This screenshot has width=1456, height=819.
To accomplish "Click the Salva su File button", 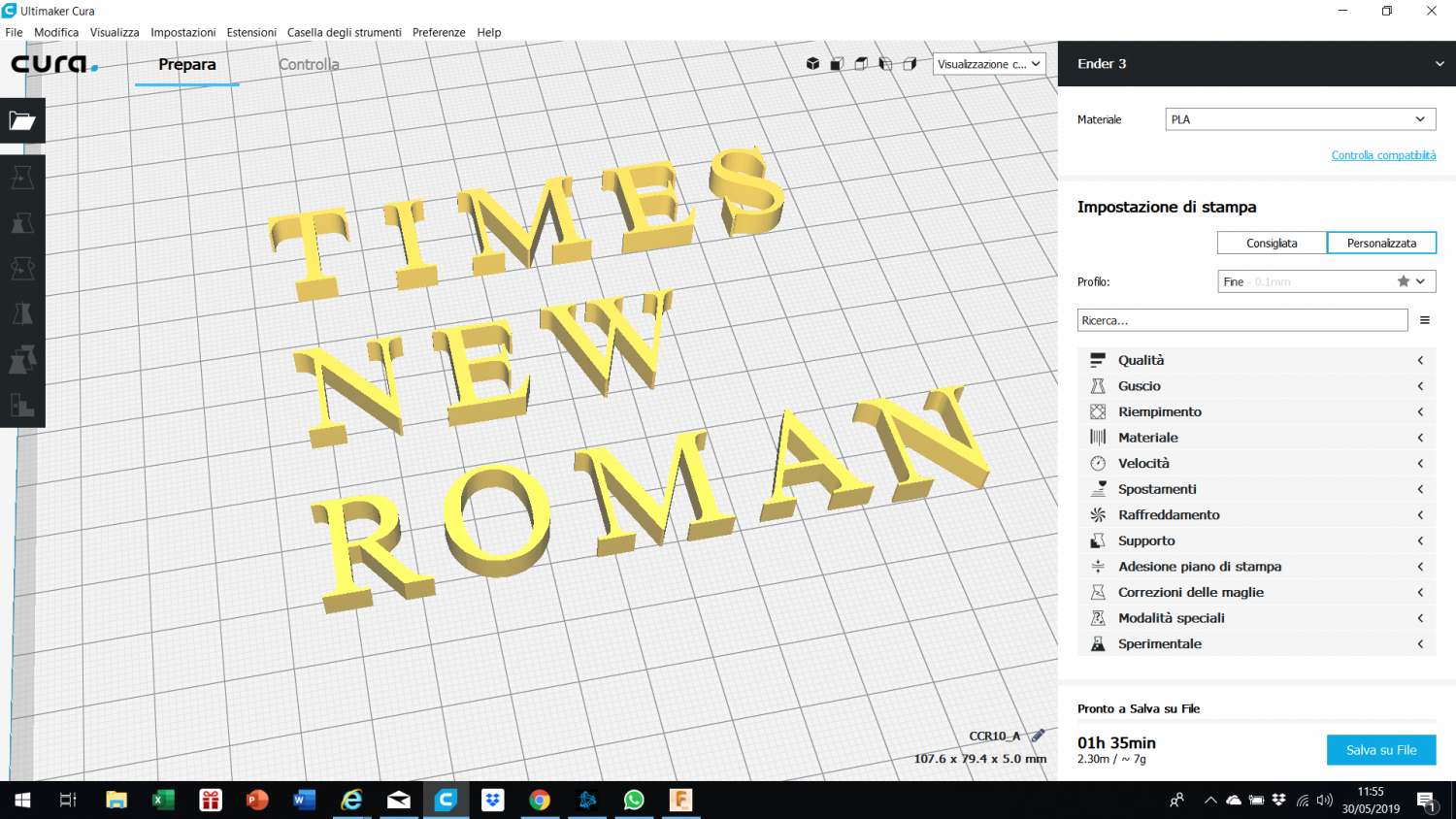I will click(x=1380, y=750).
